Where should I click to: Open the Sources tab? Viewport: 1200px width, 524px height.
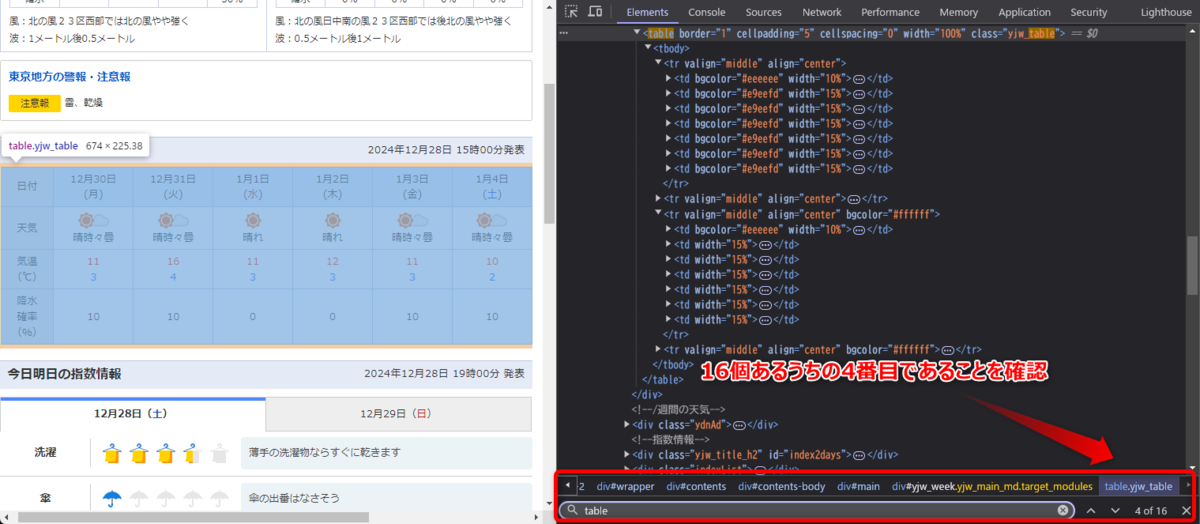tap(764, 12)
